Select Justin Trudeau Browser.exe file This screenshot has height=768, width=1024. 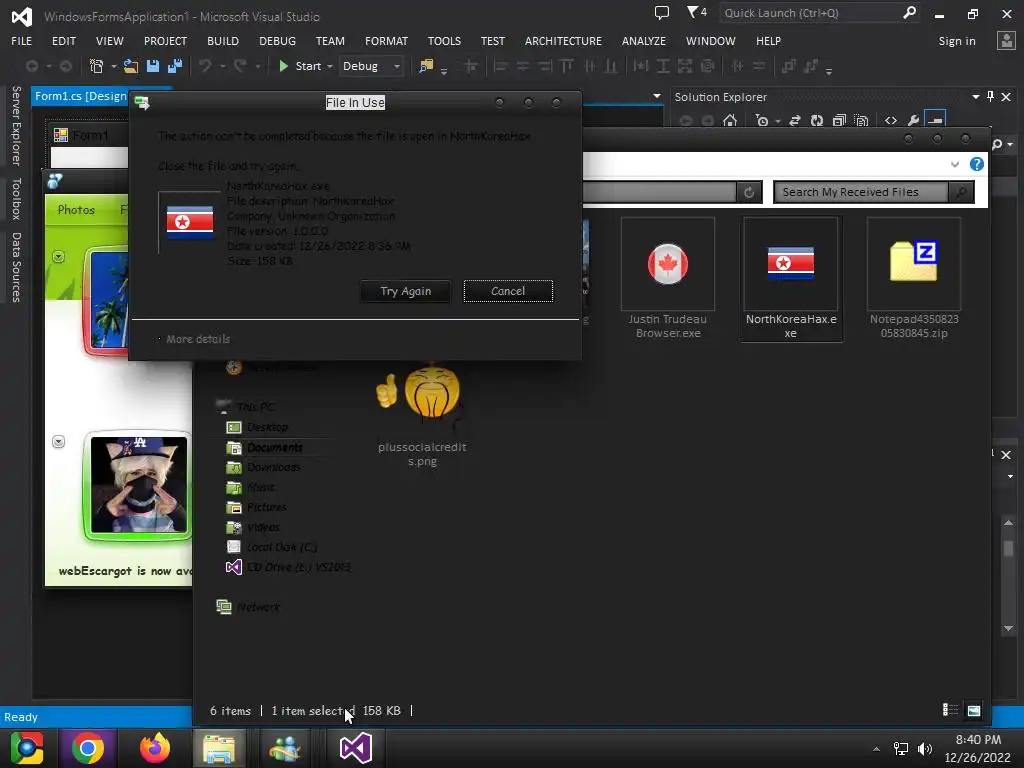point(667,280)
